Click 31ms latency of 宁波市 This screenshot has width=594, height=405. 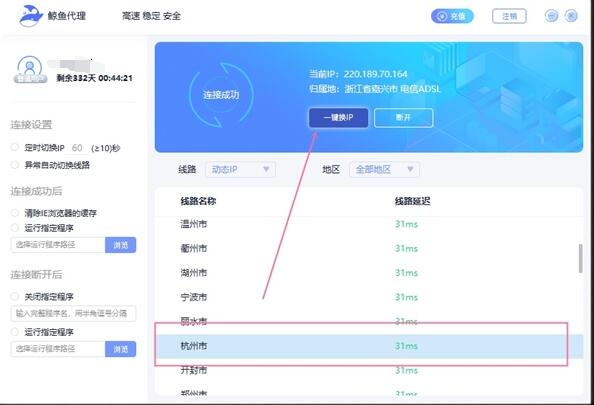pos(406,297)
